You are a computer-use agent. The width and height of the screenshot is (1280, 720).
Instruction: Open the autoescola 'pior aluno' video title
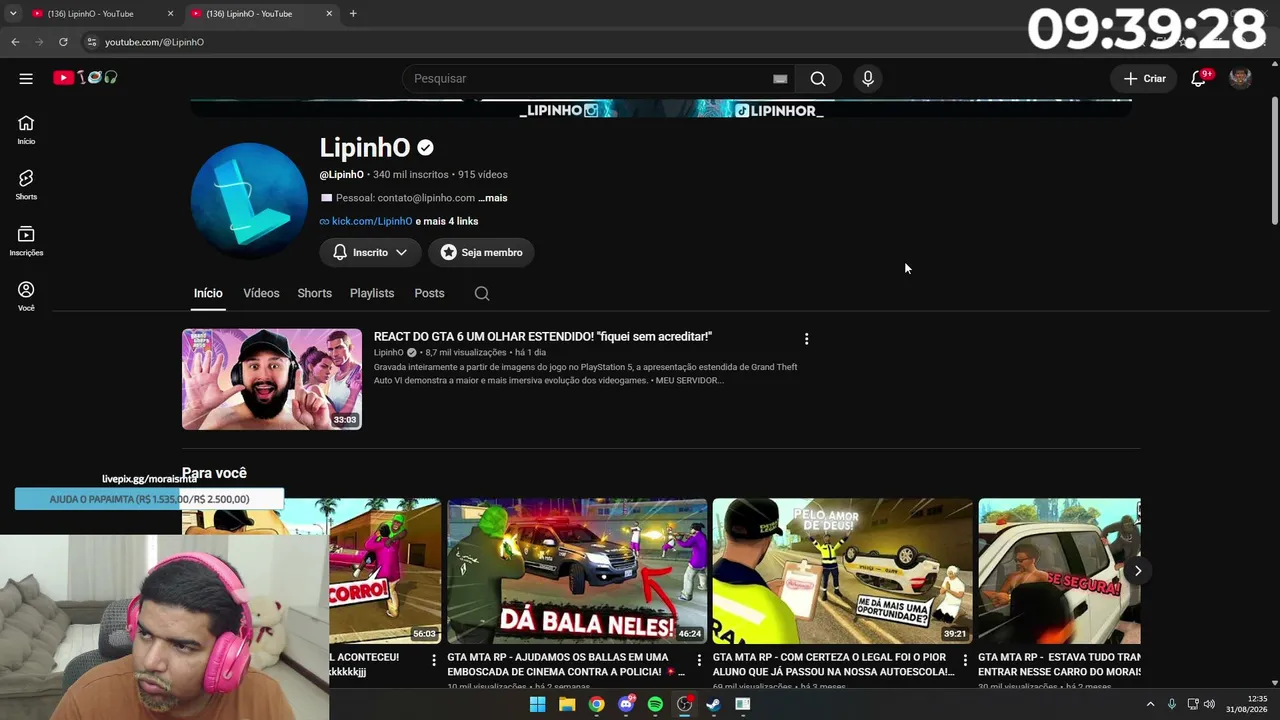(833, 664)
